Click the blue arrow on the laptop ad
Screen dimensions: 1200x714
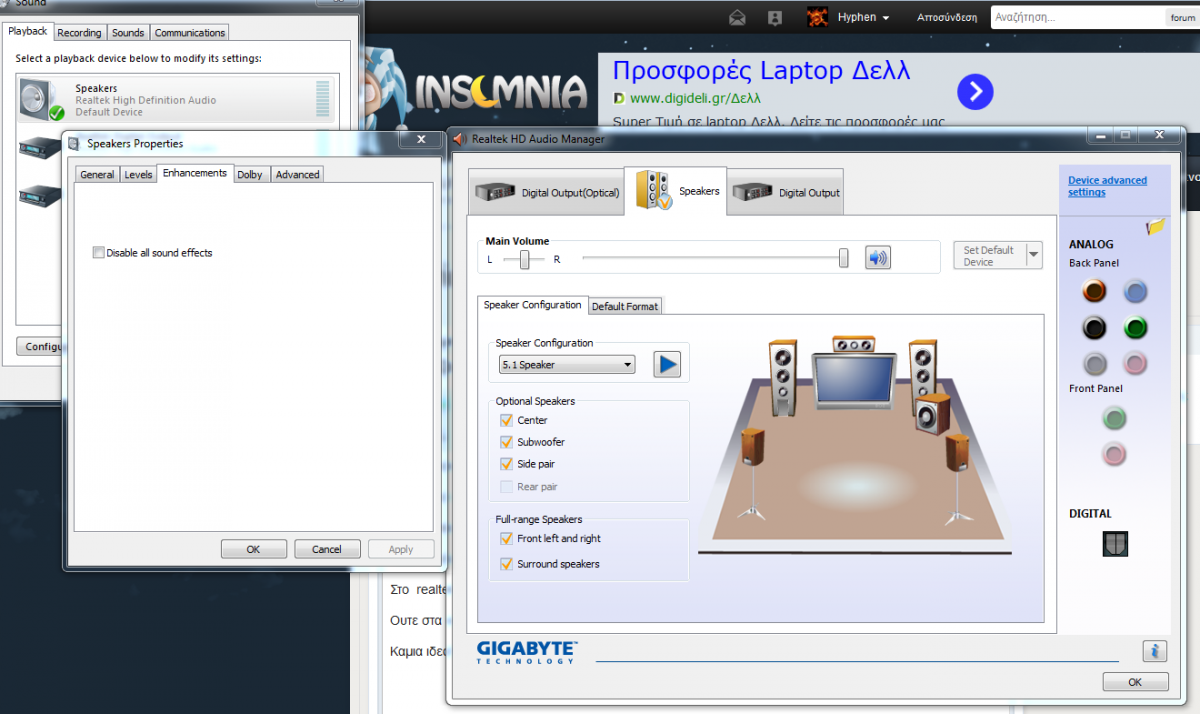[x=975, y=92]
